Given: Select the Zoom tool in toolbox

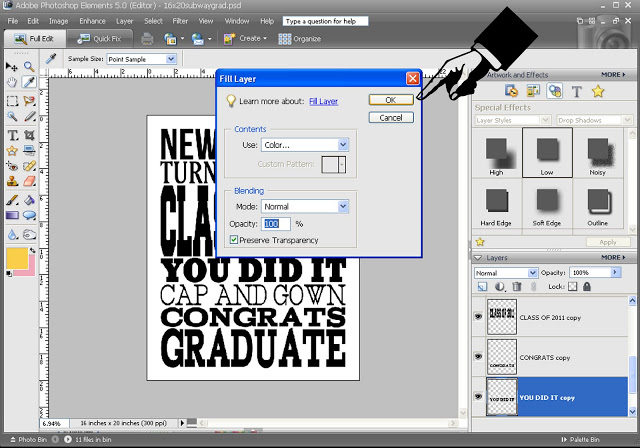Looking at the screenshot, I should [29, 66].
